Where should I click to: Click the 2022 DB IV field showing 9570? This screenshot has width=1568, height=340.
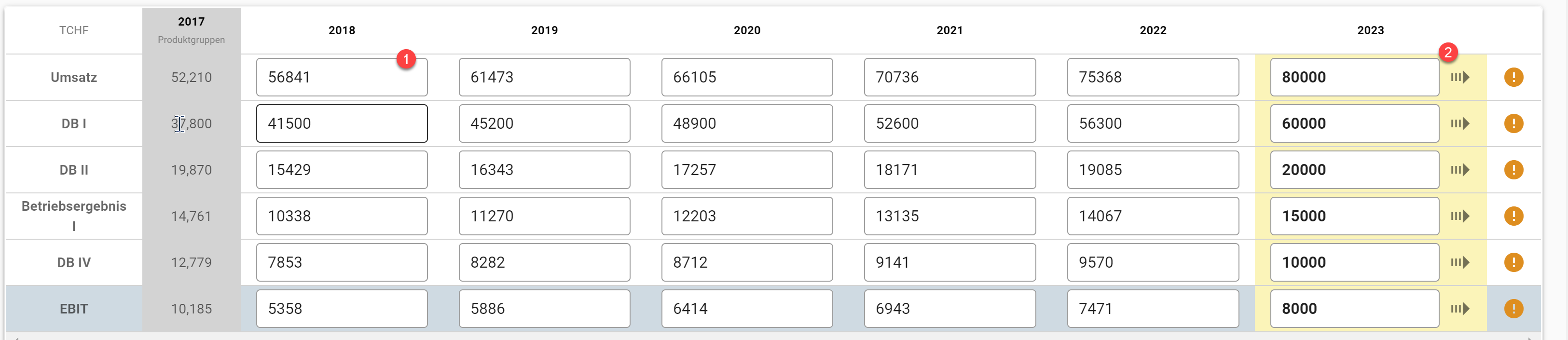[1153, 262]
